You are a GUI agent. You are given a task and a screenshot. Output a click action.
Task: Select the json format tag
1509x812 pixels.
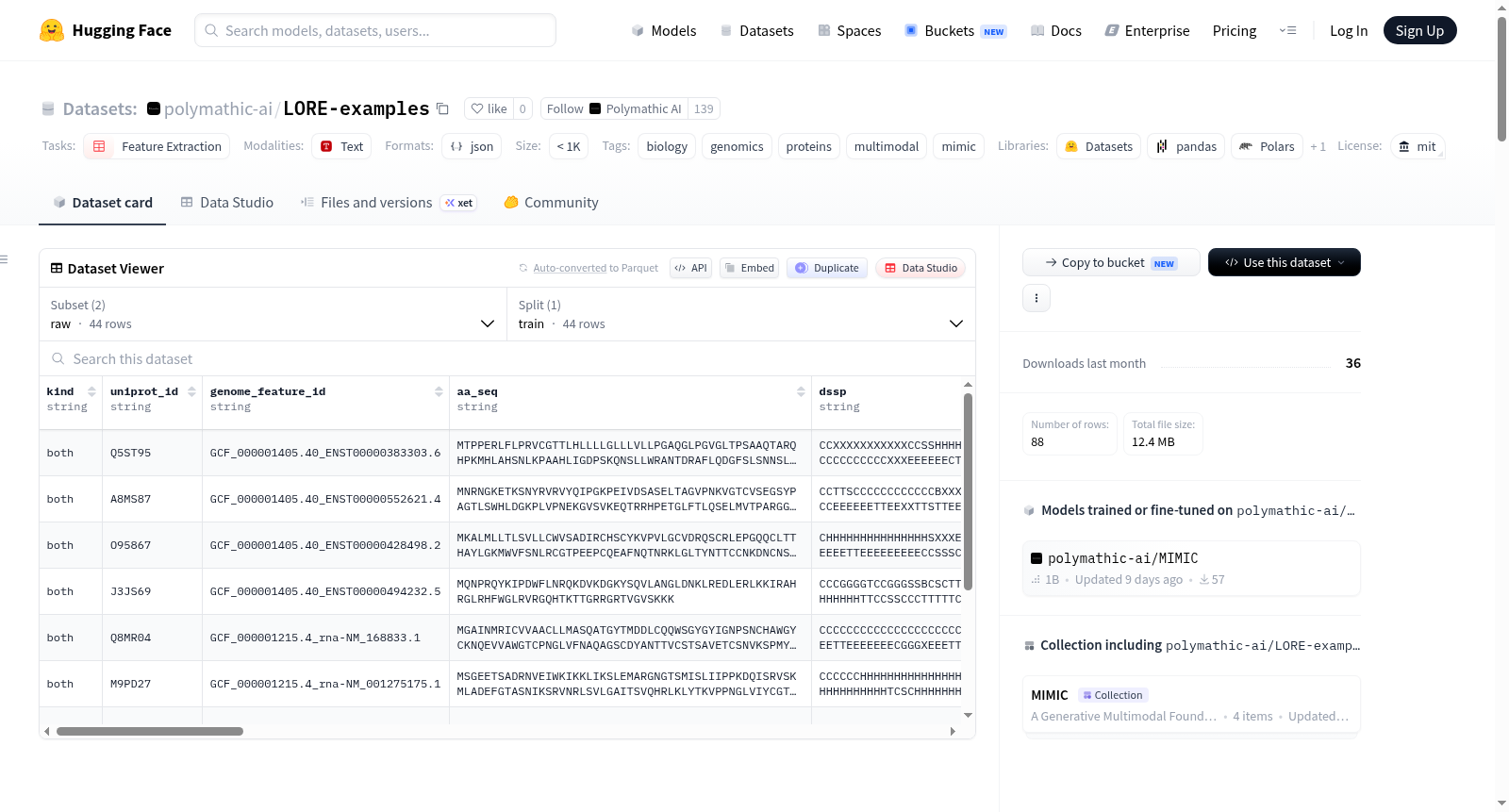pyautogui.click(x=472, y=146)
